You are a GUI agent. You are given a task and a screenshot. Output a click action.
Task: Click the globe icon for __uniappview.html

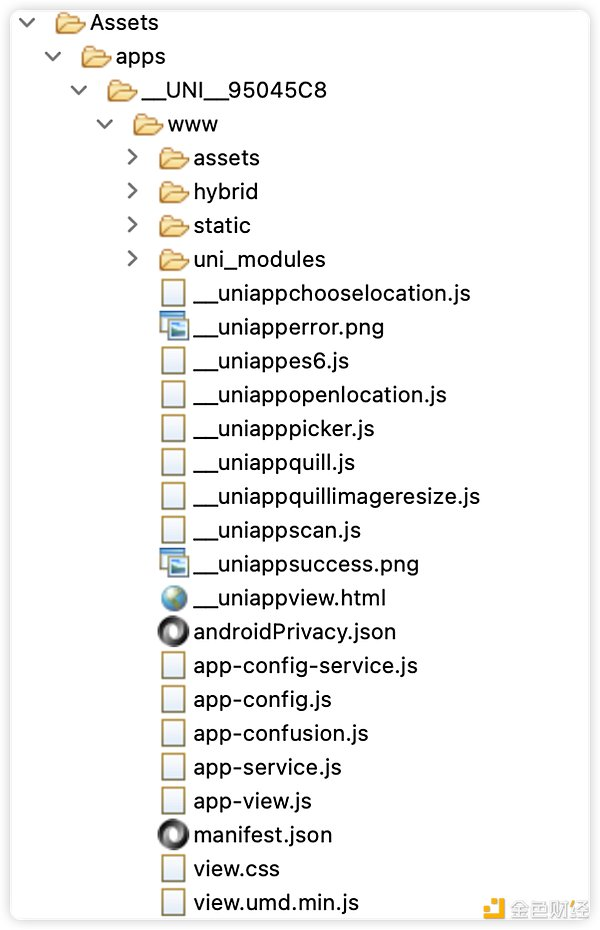pyautogui.click(x=174, y=598)
